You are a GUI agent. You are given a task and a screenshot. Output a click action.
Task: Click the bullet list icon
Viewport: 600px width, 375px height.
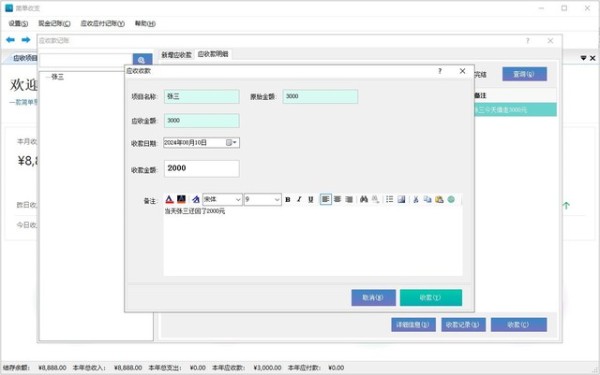390,199
